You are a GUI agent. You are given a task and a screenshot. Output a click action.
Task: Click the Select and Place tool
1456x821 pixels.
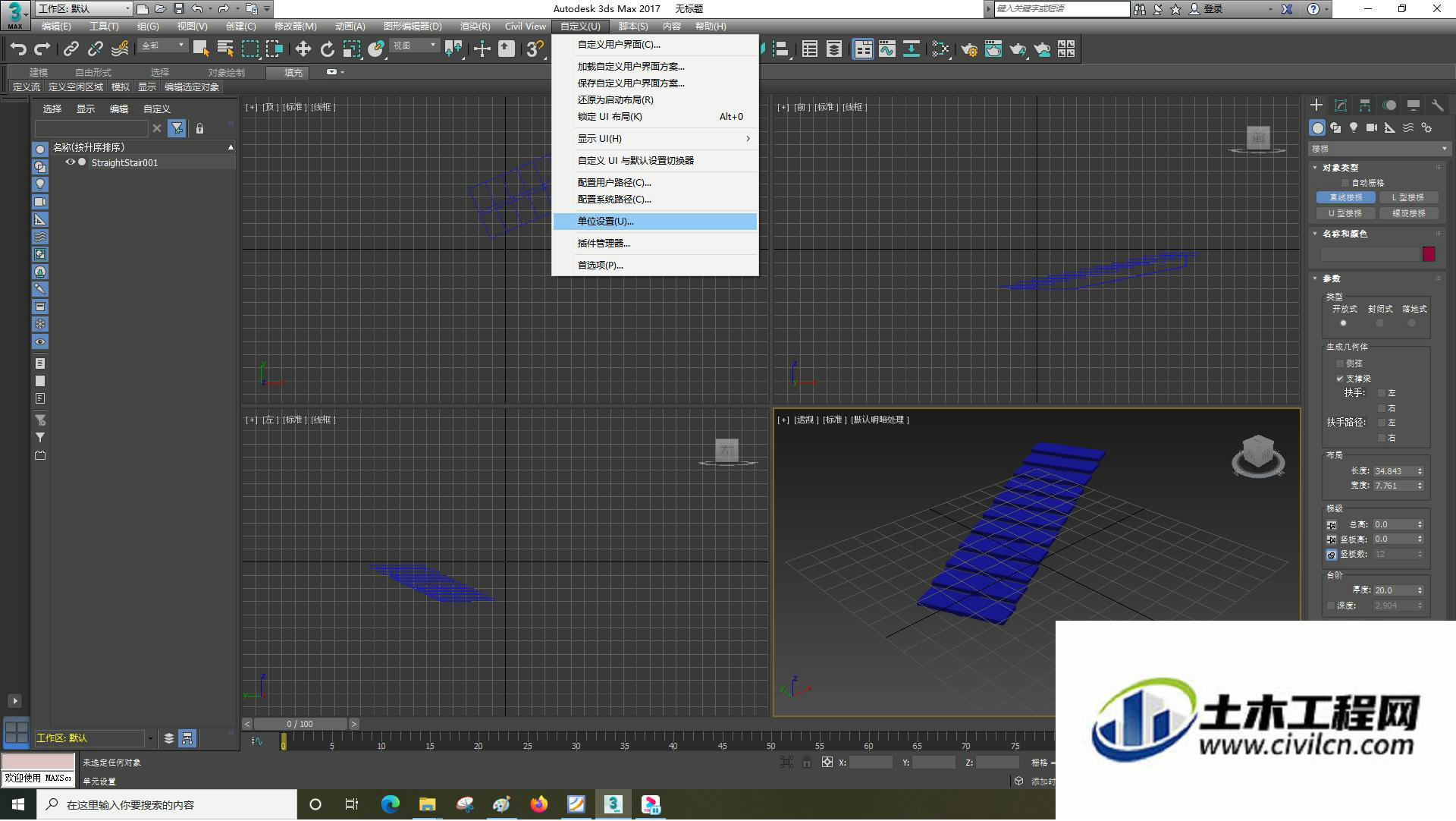click(375, 49)
